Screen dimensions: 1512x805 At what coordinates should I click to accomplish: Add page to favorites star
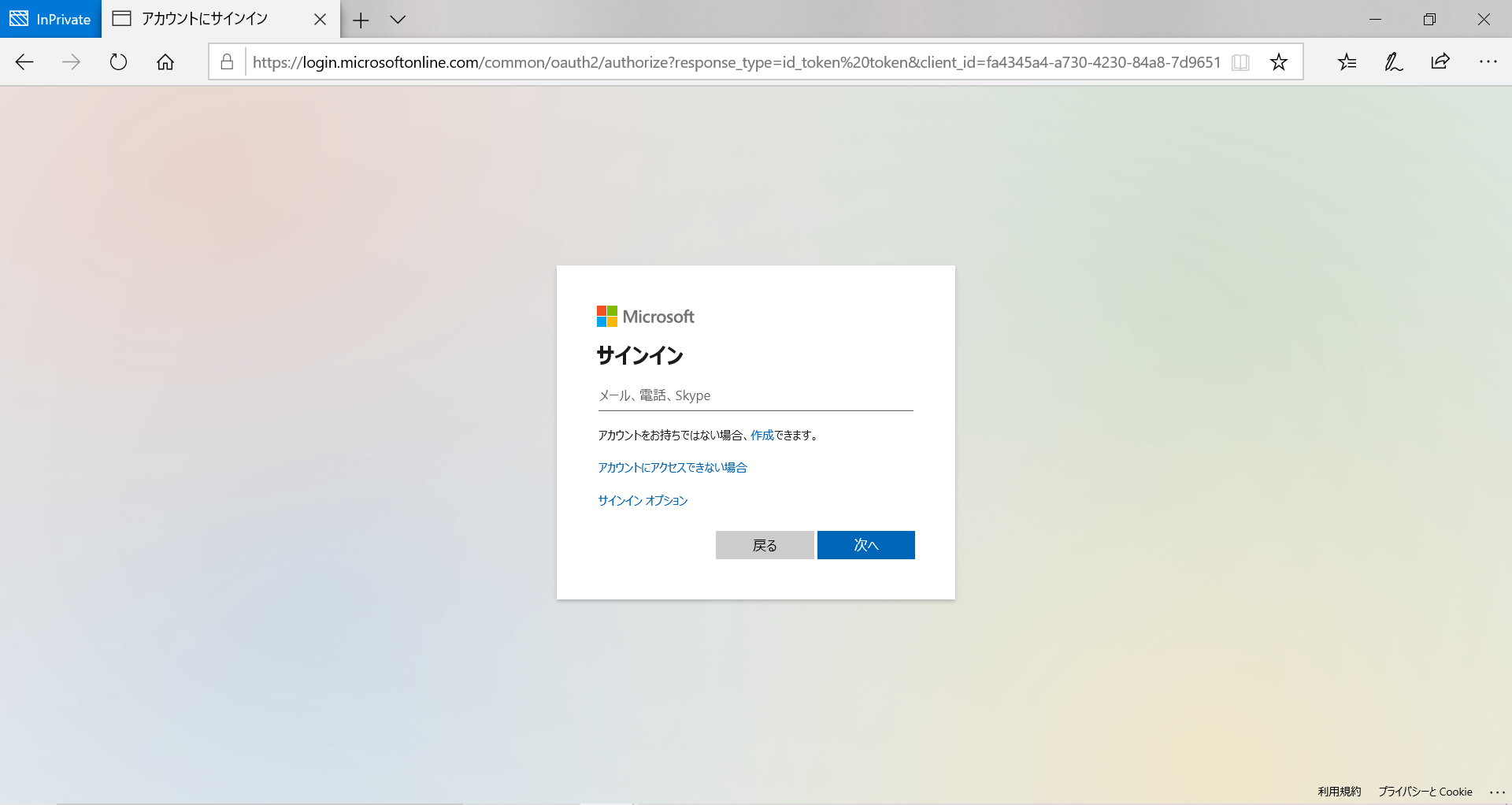point(1279,62)
